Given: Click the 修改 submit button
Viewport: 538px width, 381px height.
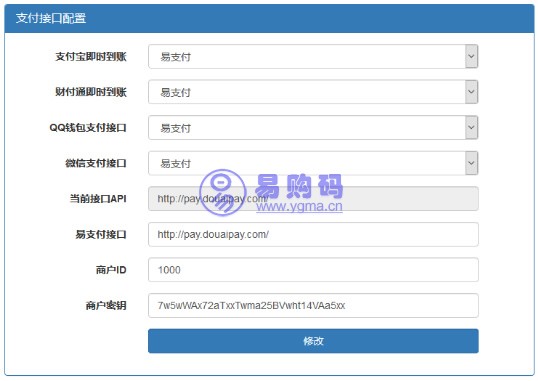Looking at the screenshot, I should pos(313,341).
